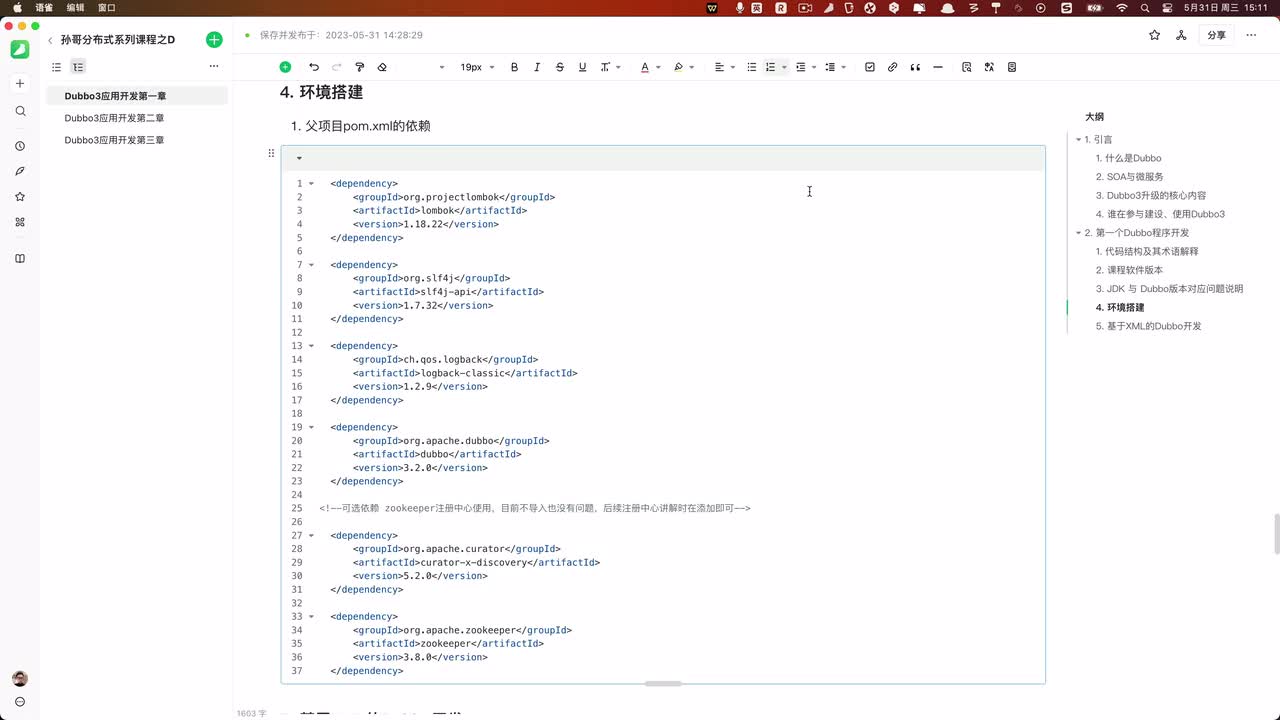Insert a block quote
Viewport: 1280px width, 720px height.
coord(915,67)
